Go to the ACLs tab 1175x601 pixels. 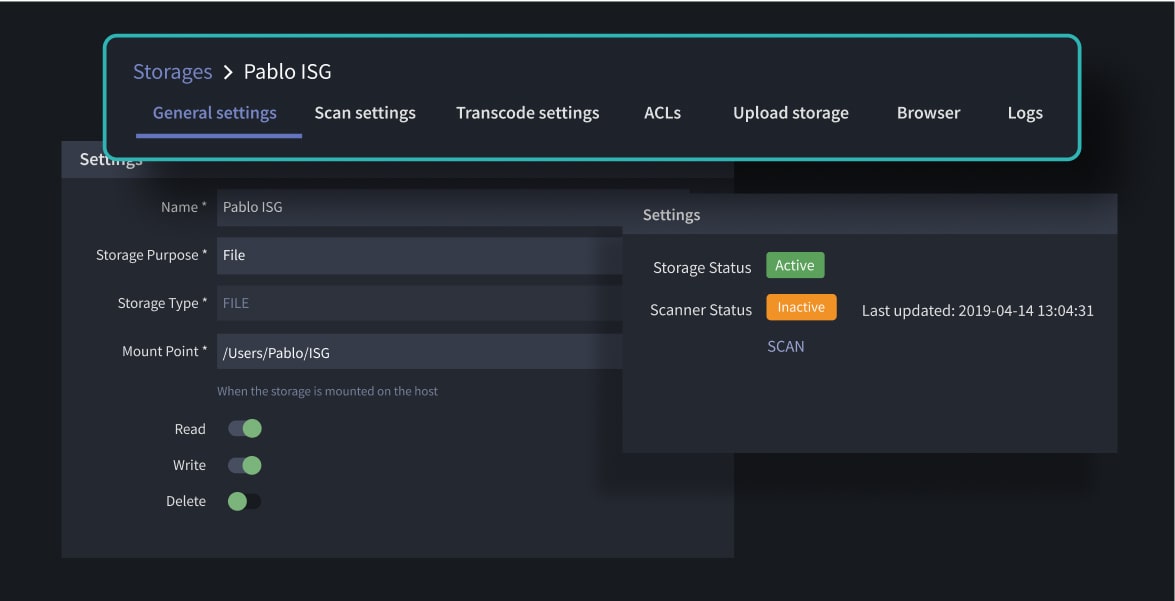pos(662,113)
